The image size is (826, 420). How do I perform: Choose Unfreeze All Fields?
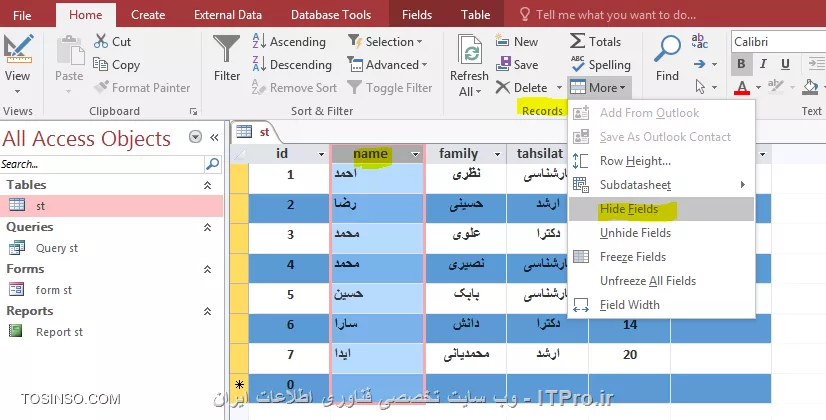(x=661, y=280)
